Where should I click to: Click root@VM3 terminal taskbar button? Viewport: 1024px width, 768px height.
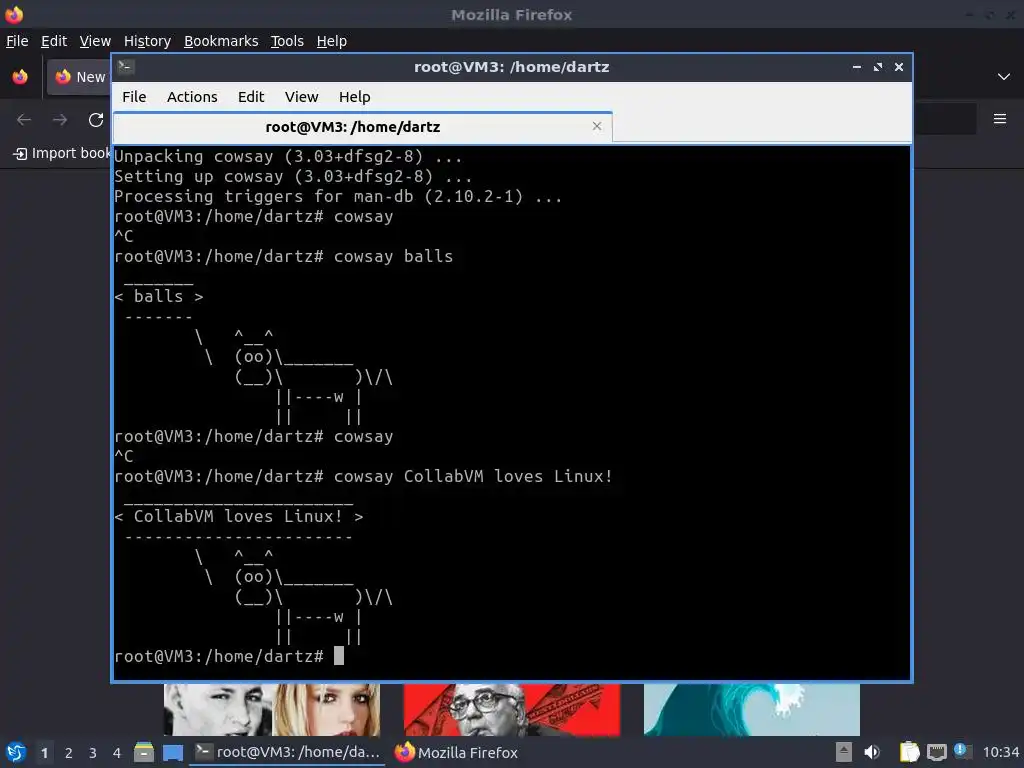click(x=288, y=752)
